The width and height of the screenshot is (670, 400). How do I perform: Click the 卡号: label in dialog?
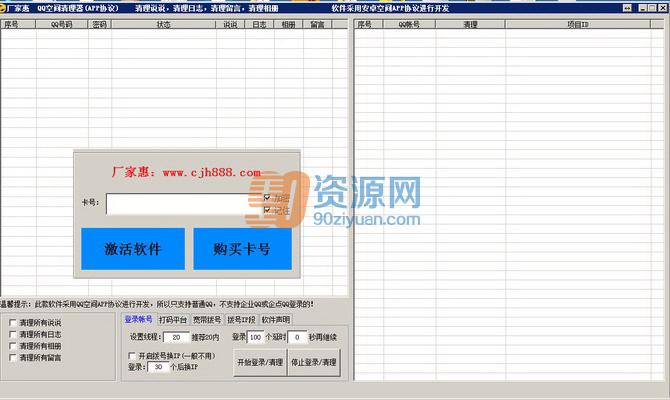90,202
